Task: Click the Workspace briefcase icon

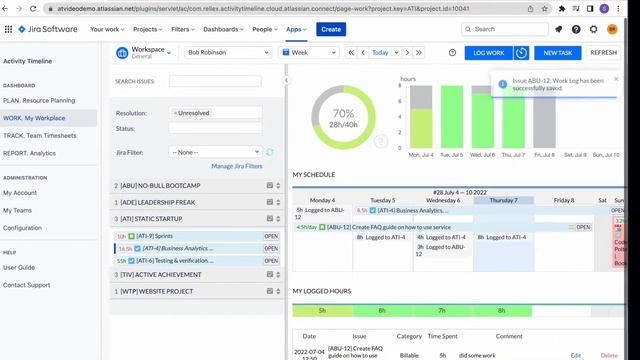Action: 122,53
